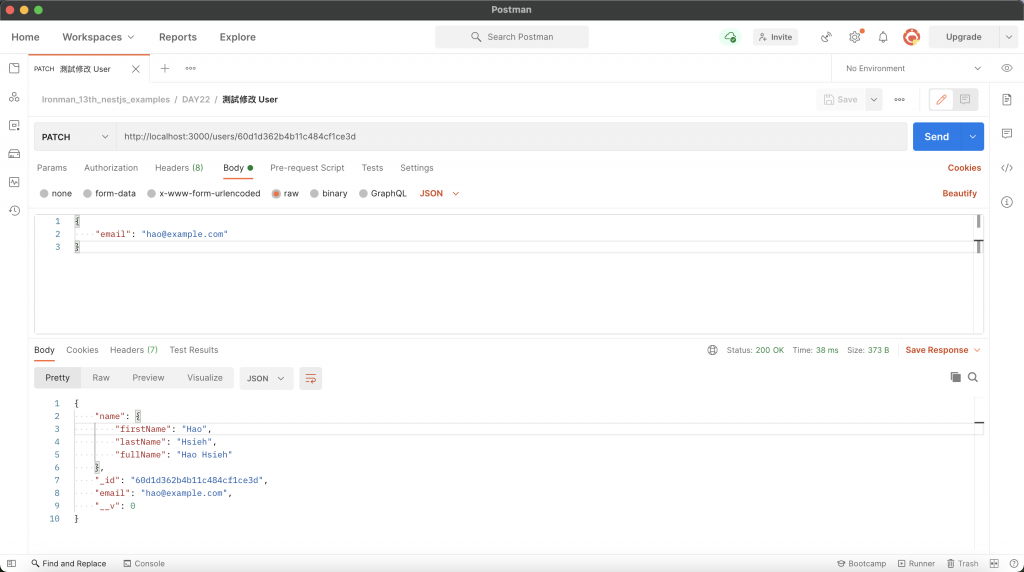
Task: Click the Beautify link
Action: tap(959, 194)
